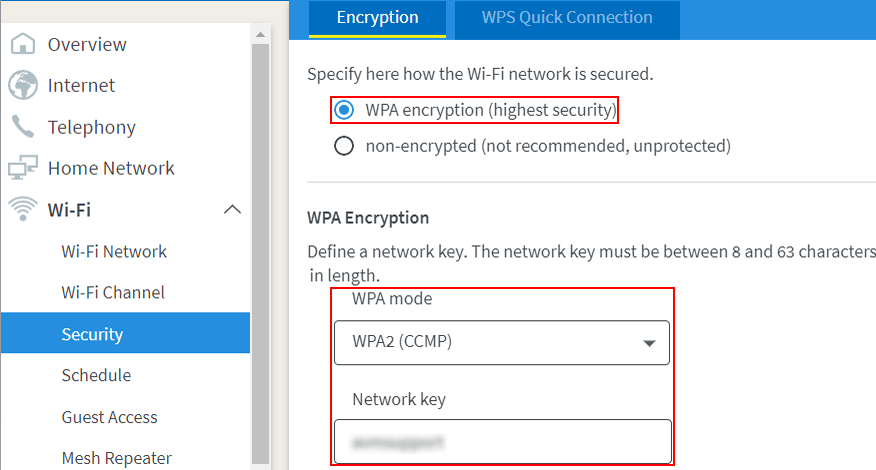Open Guest Access settings

click(109, 417)
